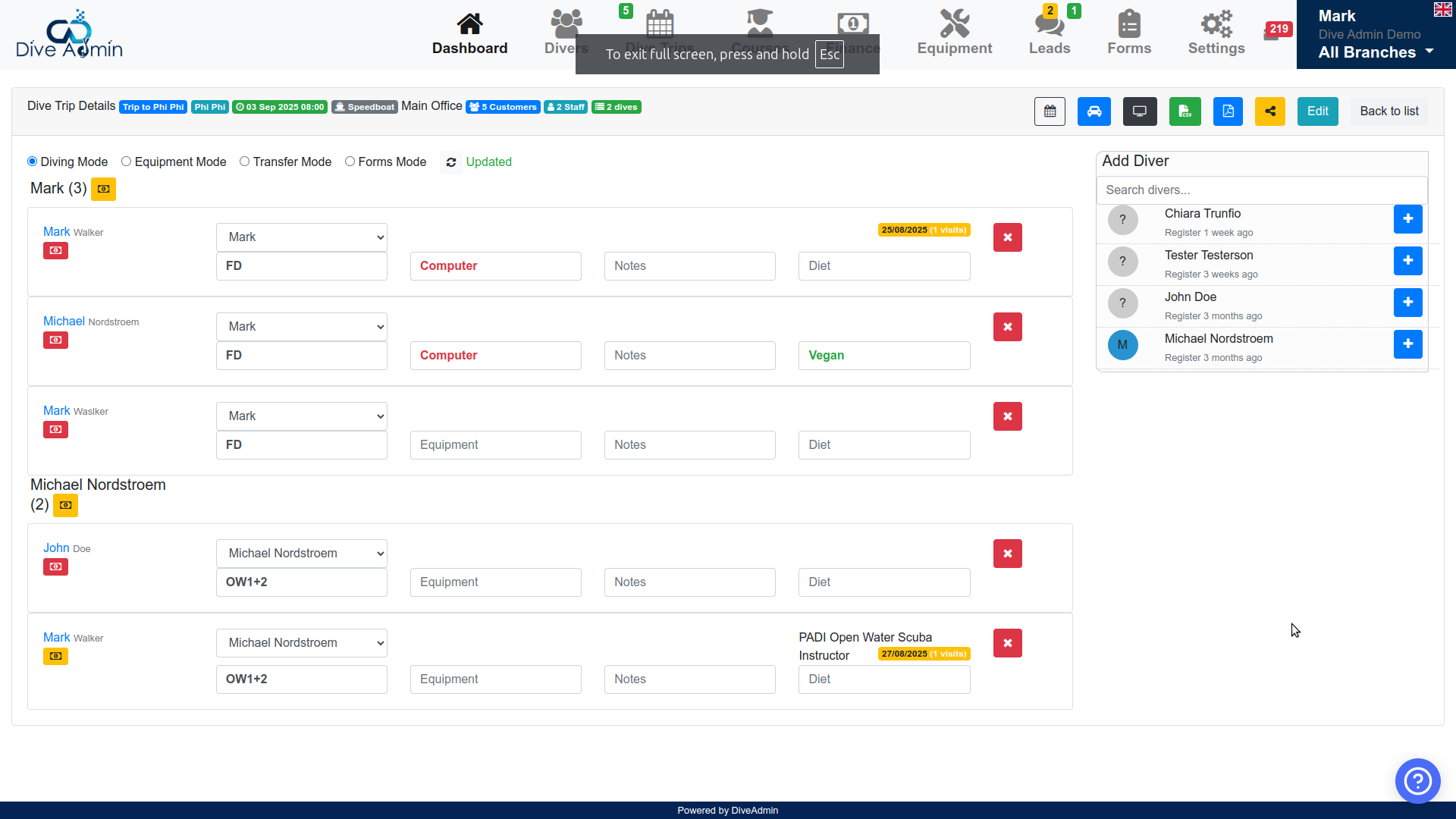Click the dark monitor display icon
Screen dimensions: 1456x819
1139,111
